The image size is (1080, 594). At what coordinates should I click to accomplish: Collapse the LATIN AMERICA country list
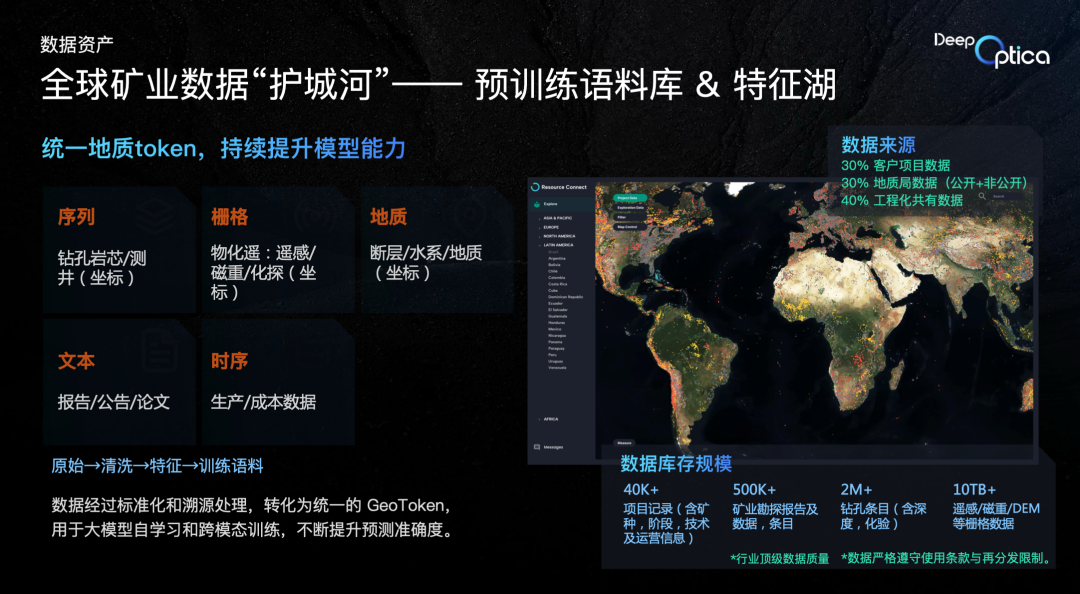click(560, 245)
